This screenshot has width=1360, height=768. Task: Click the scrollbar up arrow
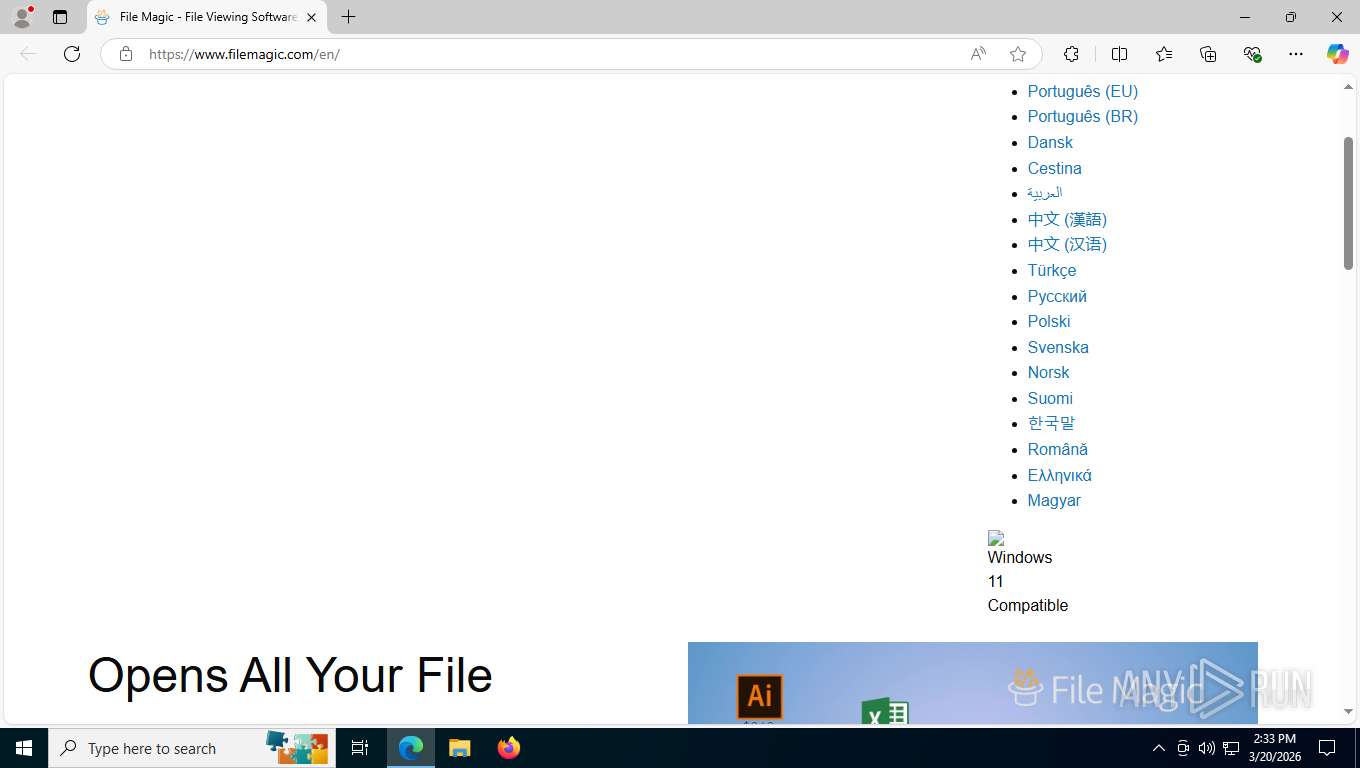1348,88
